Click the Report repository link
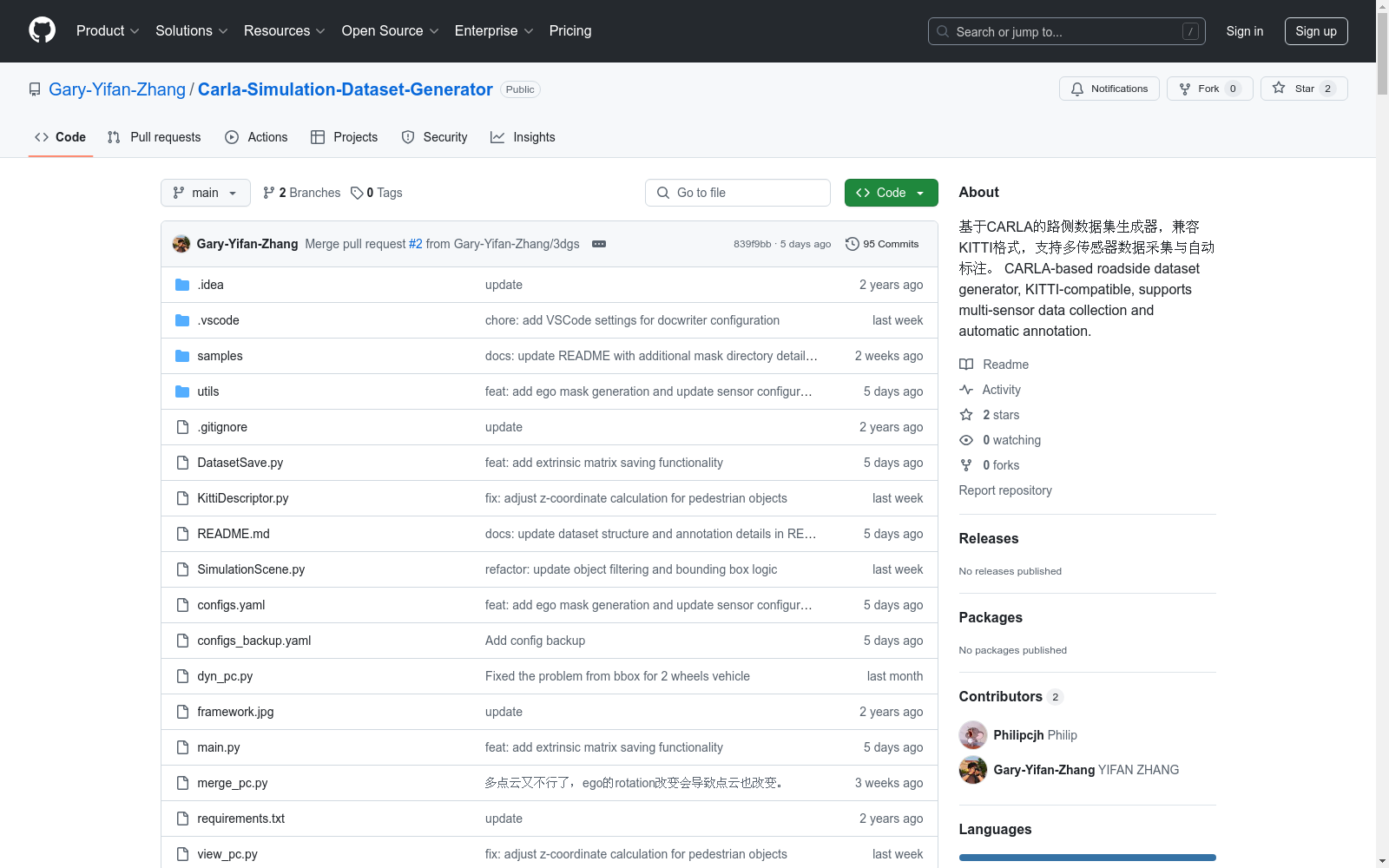The width and height of the screenshot is (1389, 868). [x=1005, y=490]
